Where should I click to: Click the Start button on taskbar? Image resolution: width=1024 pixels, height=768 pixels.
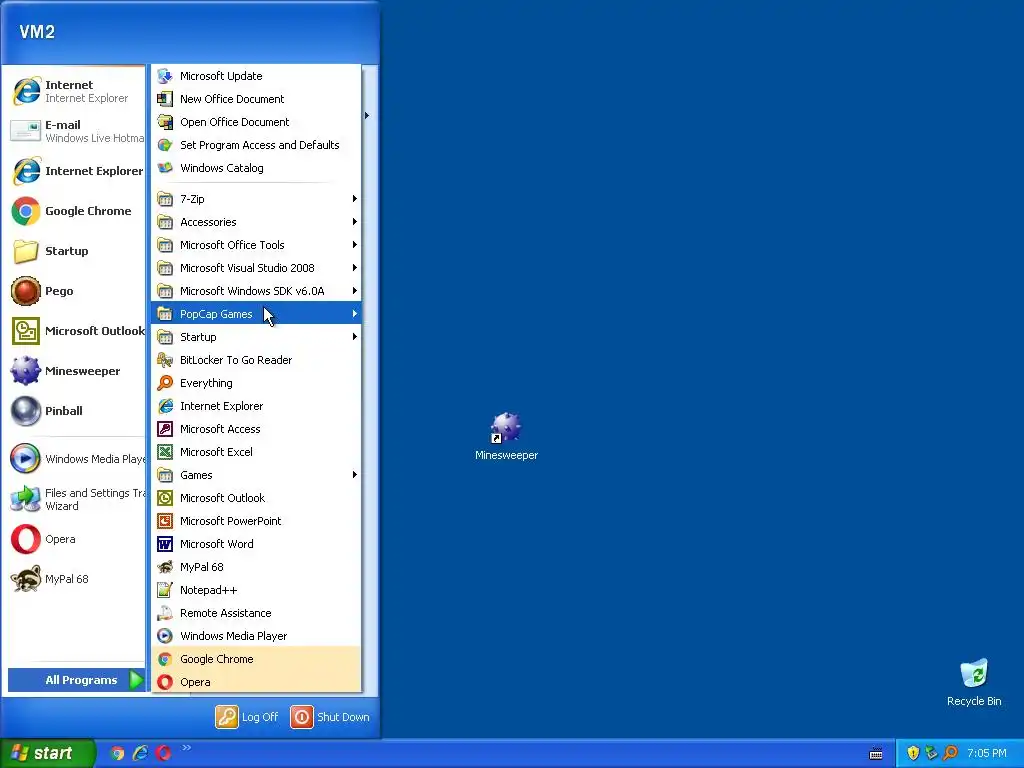[x=46, y=753]
